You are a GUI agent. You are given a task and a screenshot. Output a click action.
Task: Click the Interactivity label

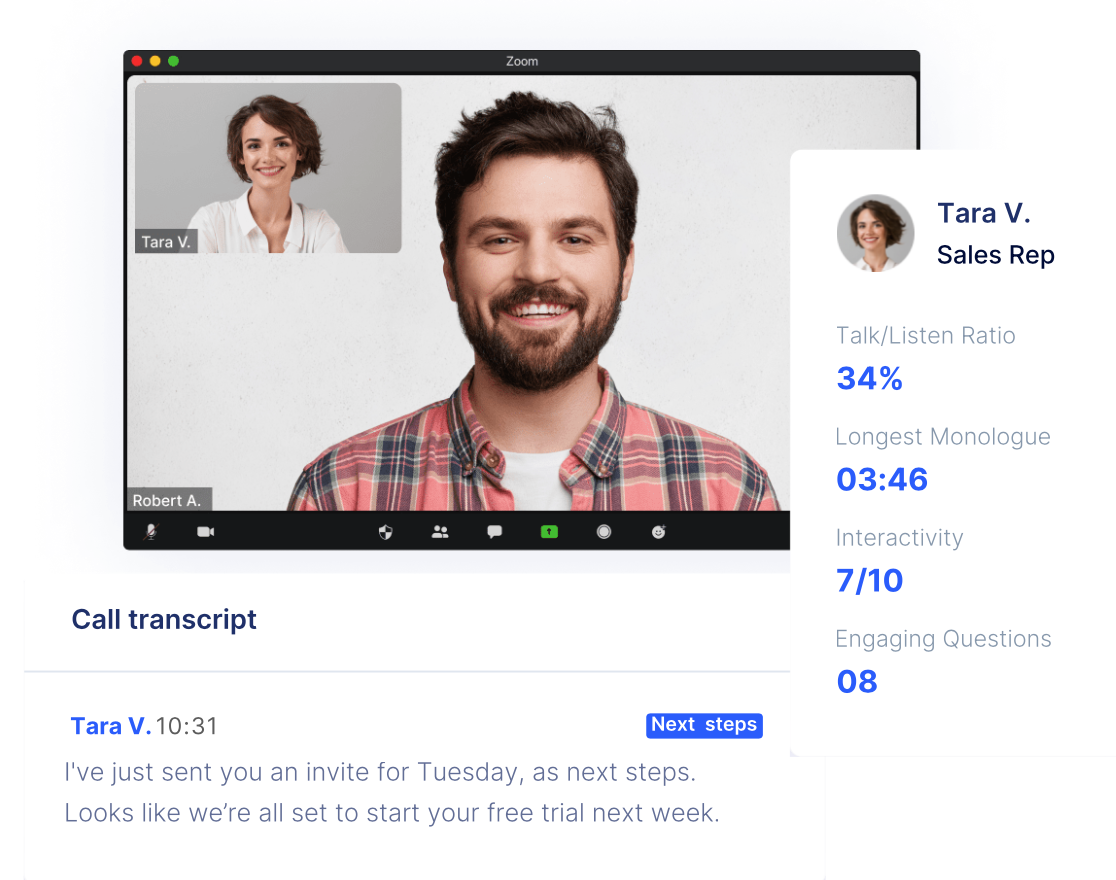pos(900,538)
